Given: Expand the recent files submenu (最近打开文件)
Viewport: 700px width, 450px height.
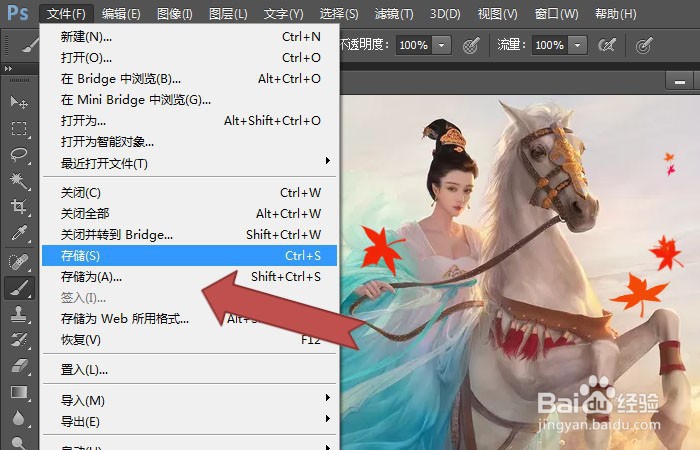Looking at the screenshot, I should click(328, 161).
